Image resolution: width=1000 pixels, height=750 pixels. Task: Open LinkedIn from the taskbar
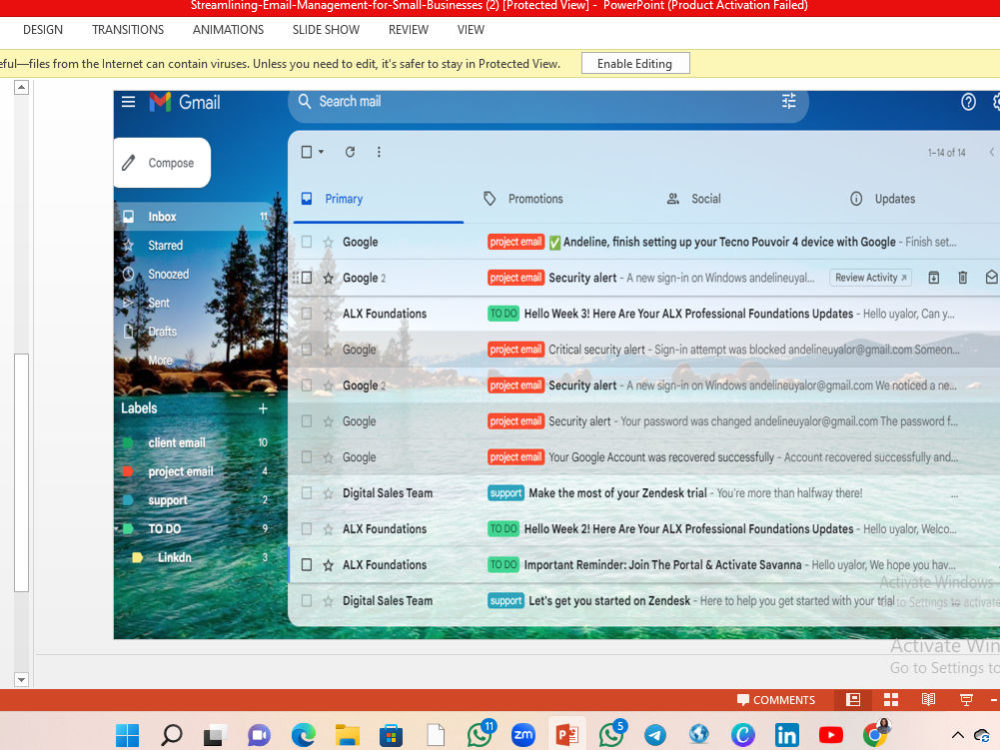tap(787, 735)
